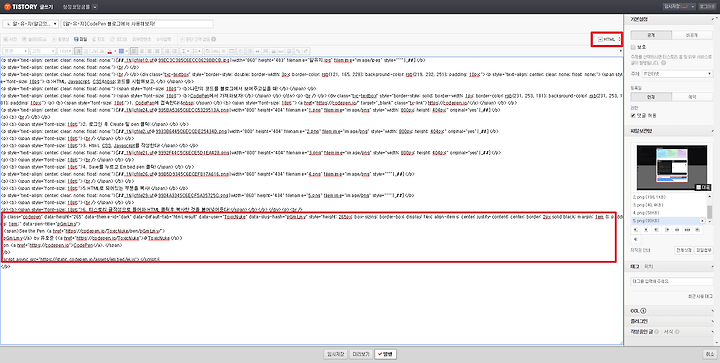Click the TISTORY logo
The image size is (720, 363).
(x=21, y=7)
